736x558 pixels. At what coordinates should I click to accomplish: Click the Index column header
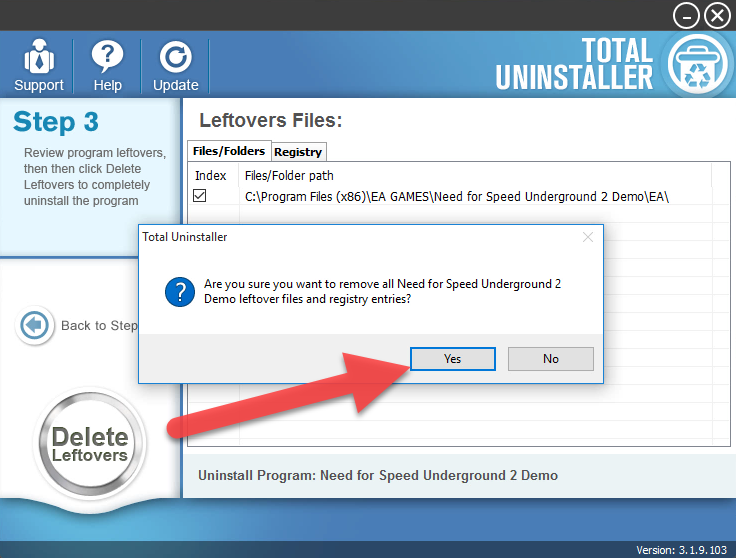coord(211,176)
